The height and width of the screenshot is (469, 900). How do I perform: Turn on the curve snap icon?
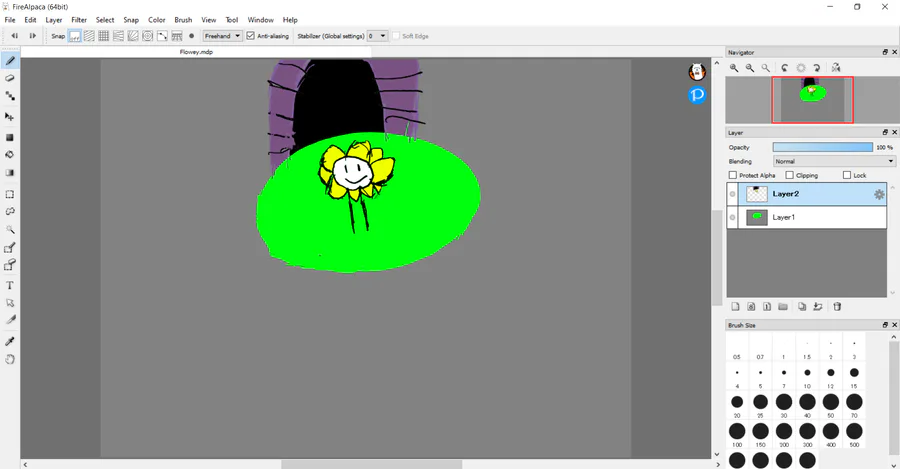162,36
